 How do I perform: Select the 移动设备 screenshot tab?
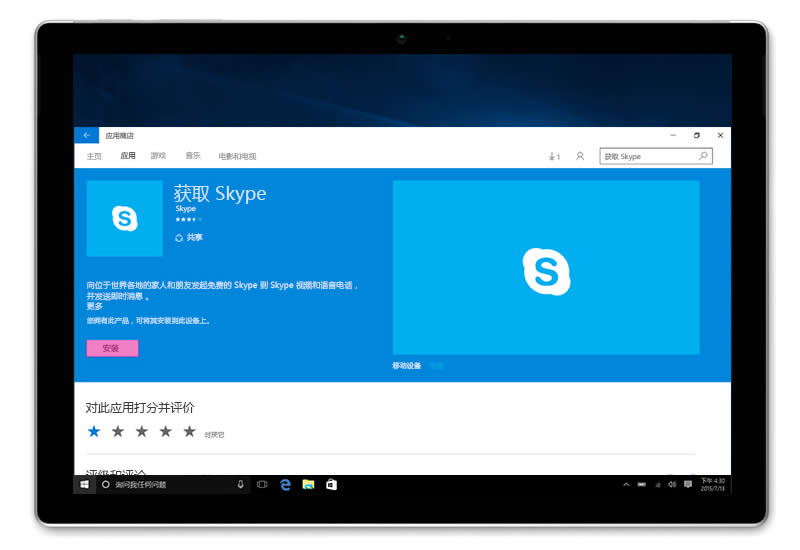407,365
